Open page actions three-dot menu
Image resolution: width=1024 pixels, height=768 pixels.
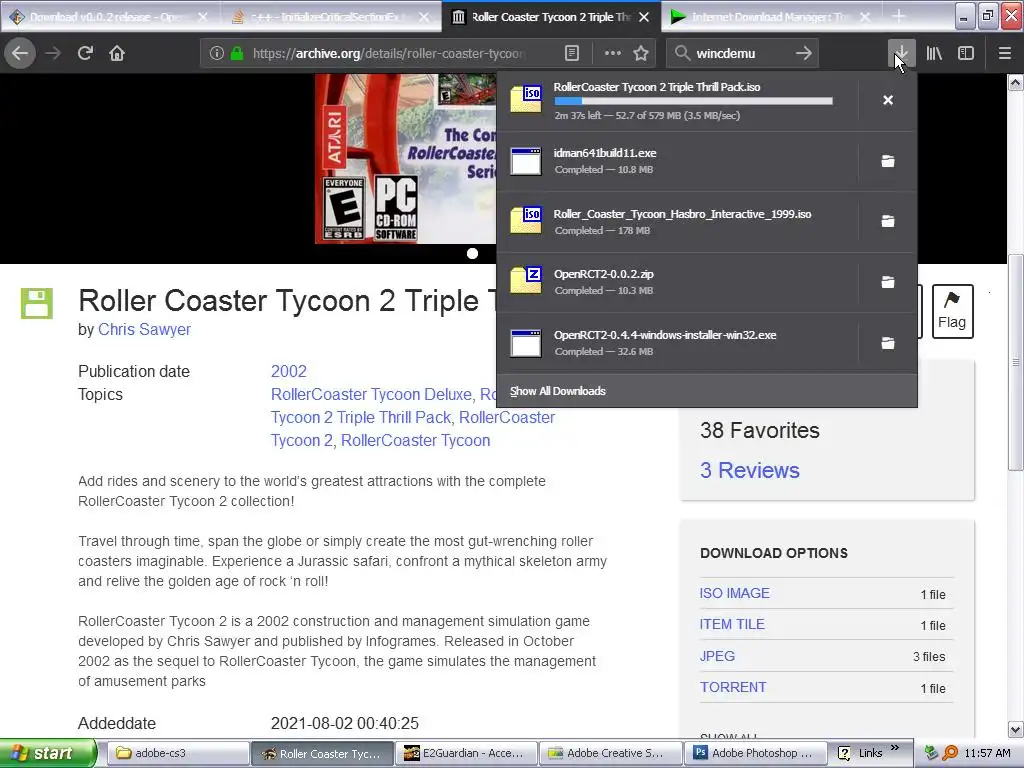(x=613, y=53)
